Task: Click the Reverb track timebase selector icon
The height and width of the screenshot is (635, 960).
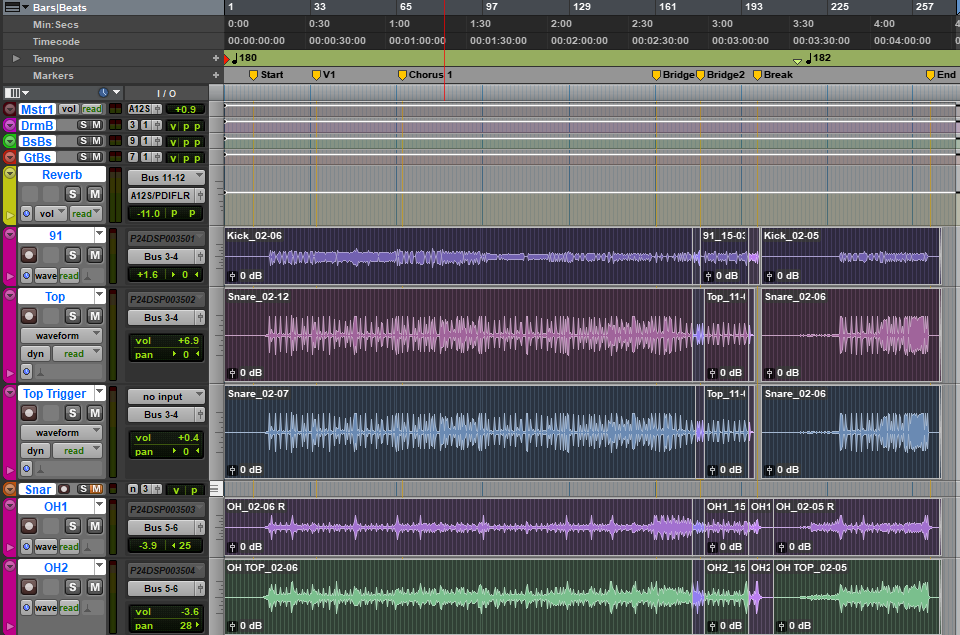Action: pos(26,214)
